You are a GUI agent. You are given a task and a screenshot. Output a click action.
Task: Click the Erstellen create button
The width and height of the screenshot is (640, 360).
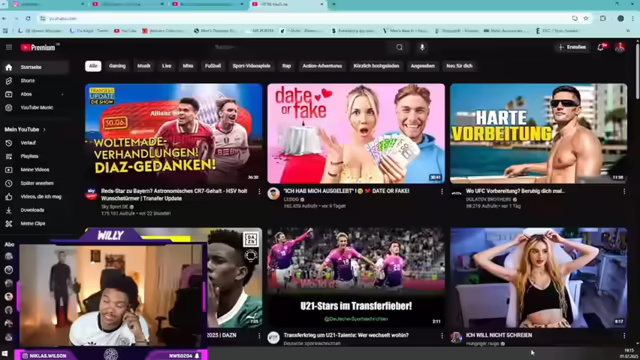tap(572, 47)
